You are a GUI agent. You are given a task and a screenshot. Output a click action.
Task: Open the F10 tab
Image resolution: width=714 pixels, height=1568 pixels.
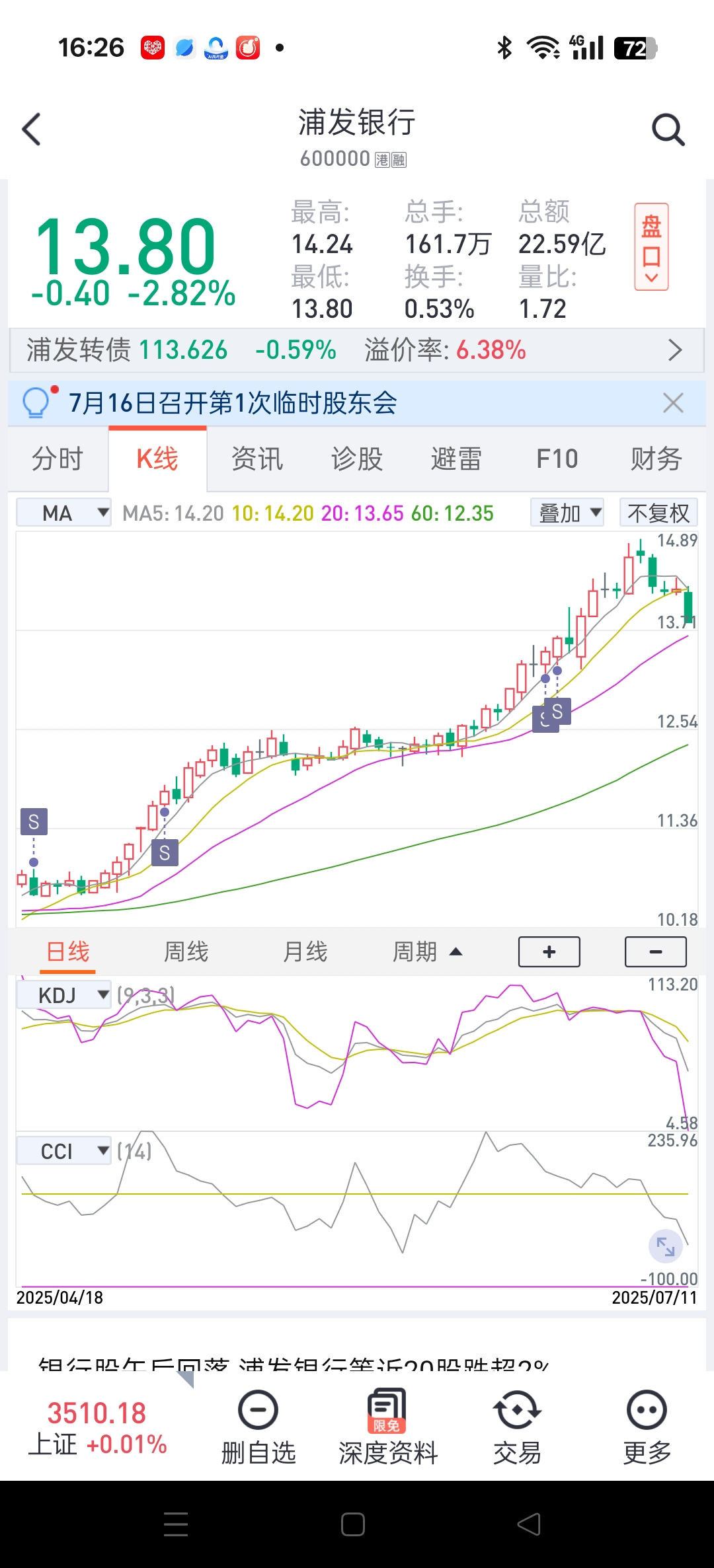point(557,459)
